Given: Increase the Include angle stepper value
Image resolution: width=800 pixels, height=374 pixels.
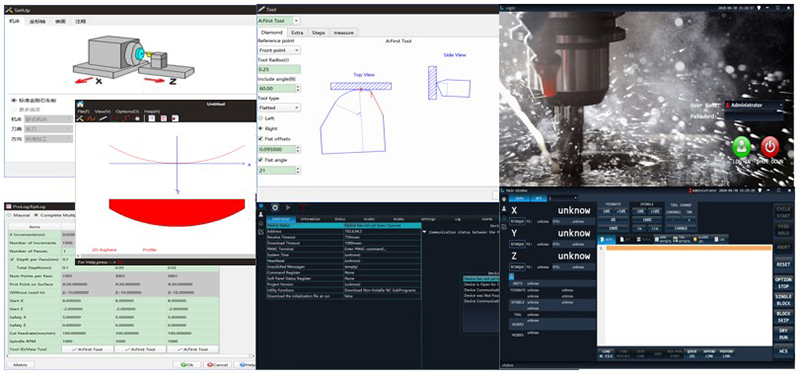Looking at the screenshot, I should [x=298, y=86].
